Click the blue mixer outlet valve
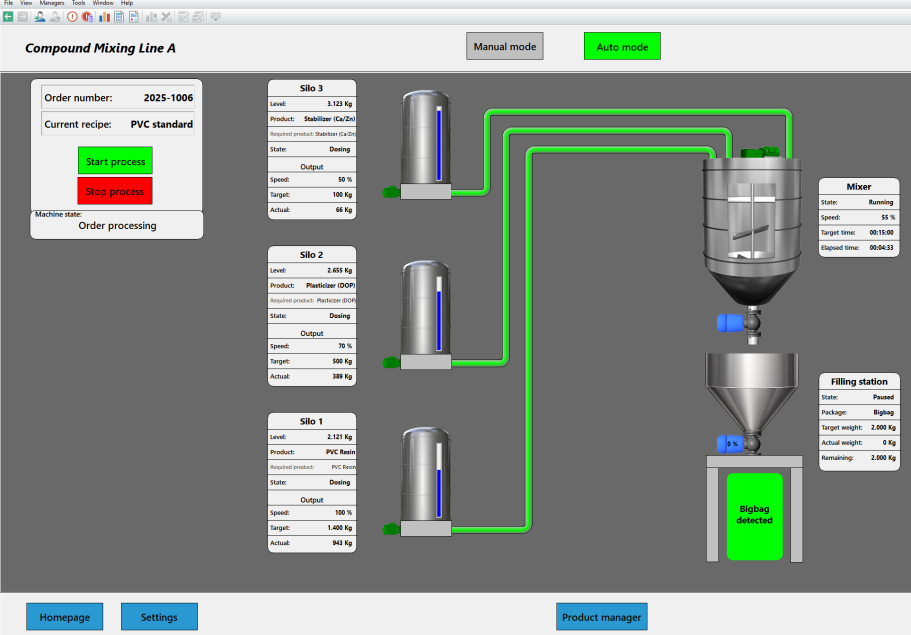Screen dimensions: 911x635 click(731, 322)
